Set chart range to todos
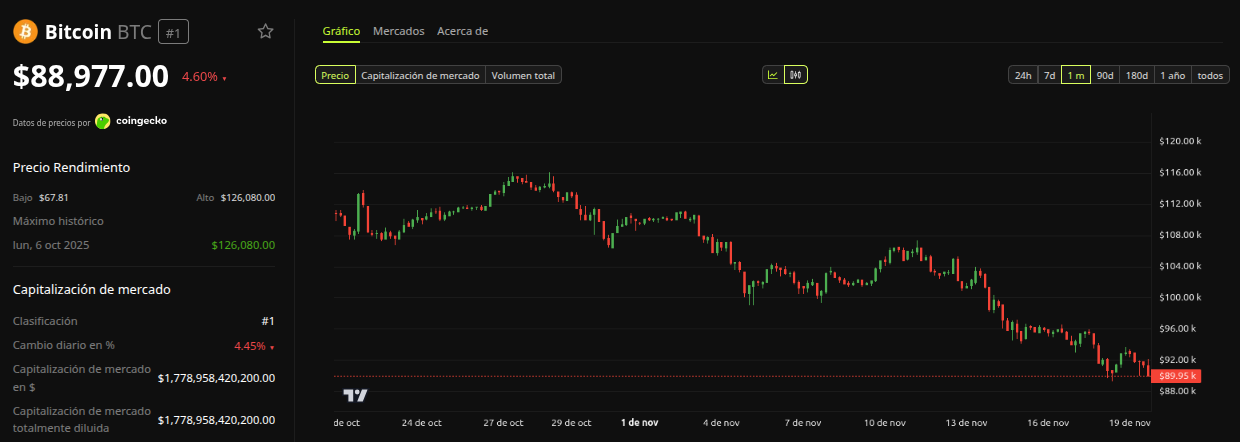 pyautogui.click(x=1210, y=75)
